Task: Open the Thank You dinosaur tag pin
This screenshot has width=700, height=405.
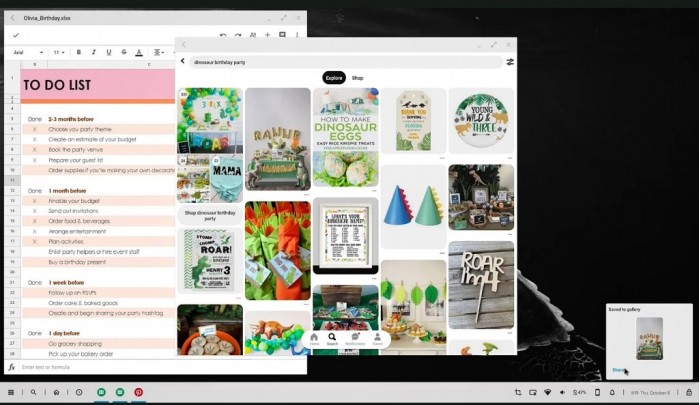Action: 413,121
